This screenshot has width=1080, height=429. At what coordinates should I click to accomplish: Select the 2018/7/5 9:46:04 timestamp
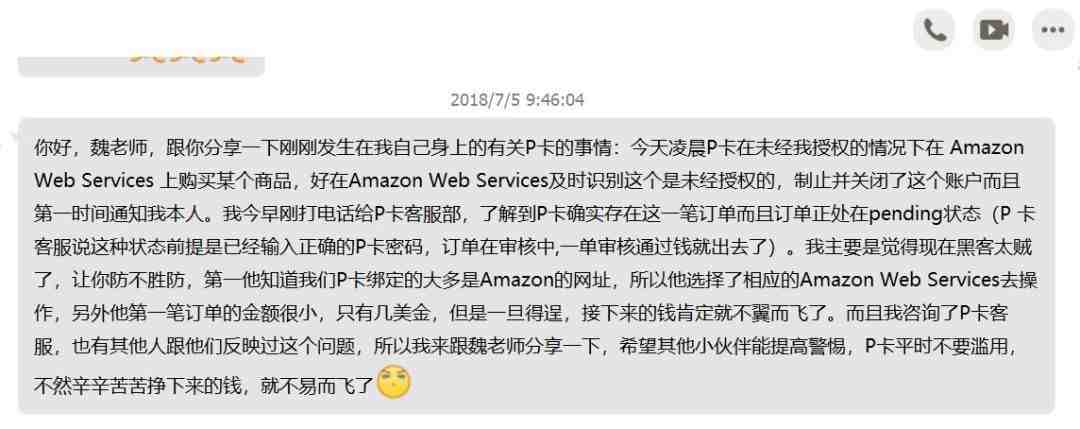point(517,100)
